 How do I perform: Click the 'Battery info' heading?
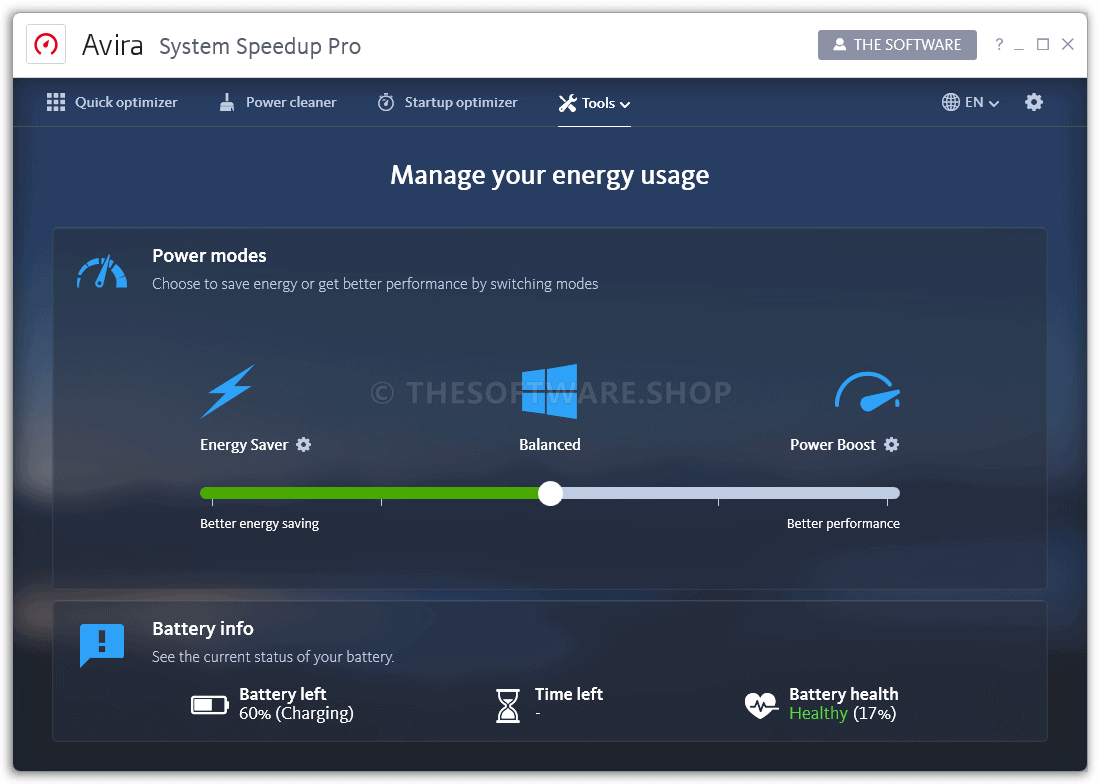203,629
